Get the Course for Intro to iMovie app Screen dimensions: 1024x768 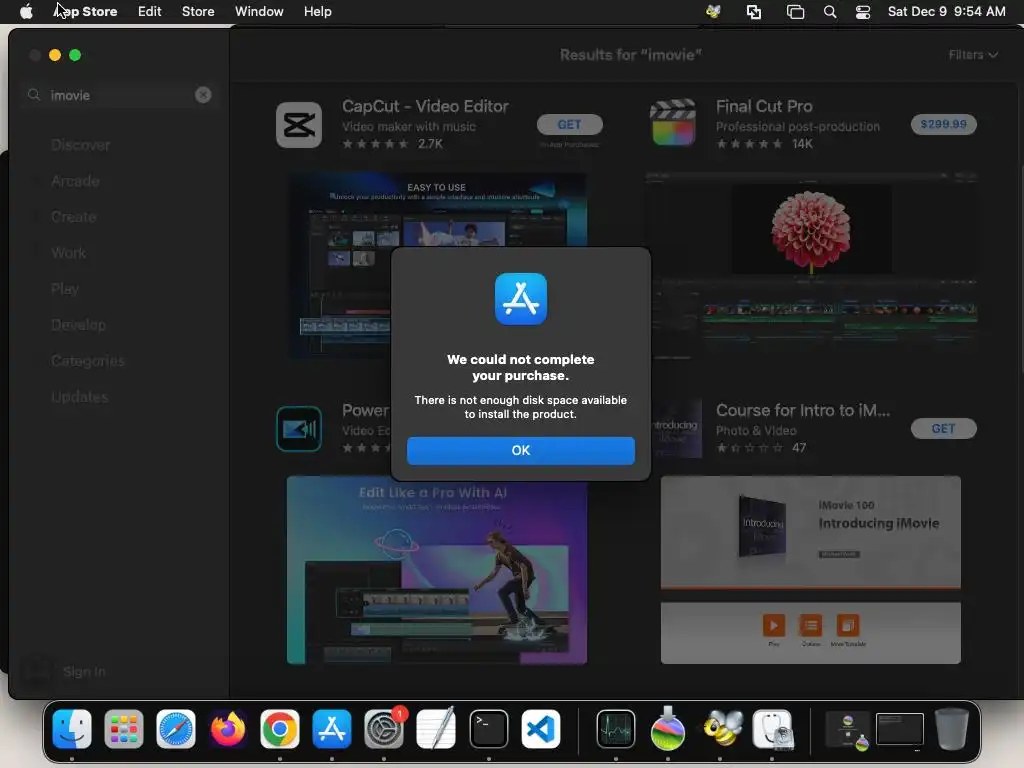[x=943, y=428]
